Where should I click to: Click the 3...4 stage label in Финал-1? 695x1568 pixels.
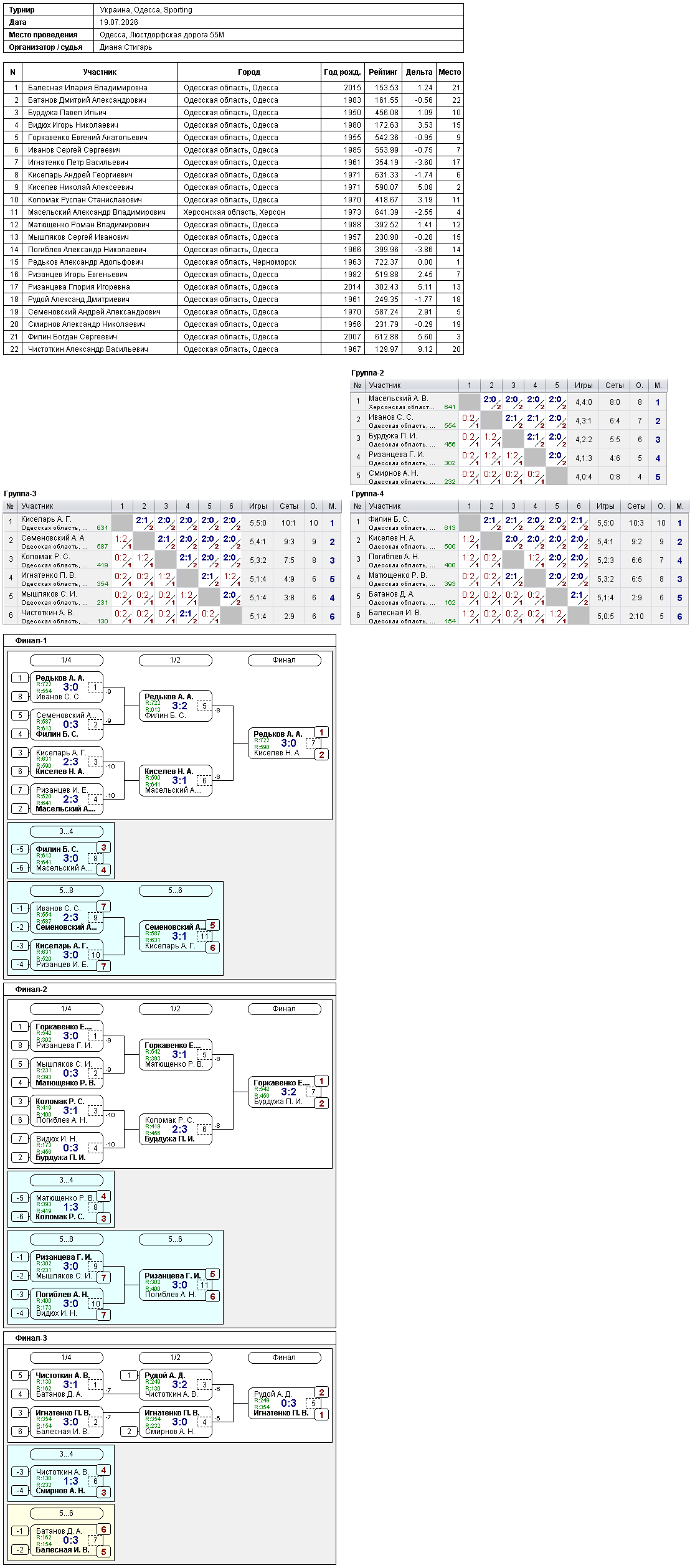click(67, 831)
